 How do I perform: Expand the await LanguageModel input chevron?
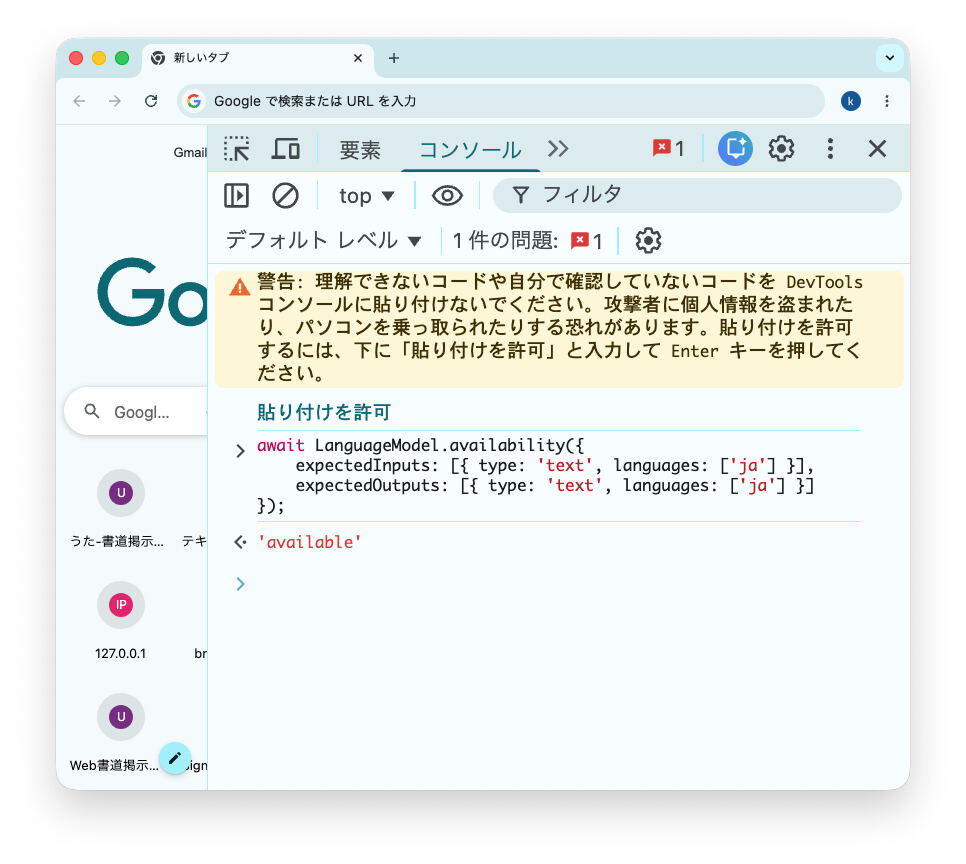(x=240, y=451)
